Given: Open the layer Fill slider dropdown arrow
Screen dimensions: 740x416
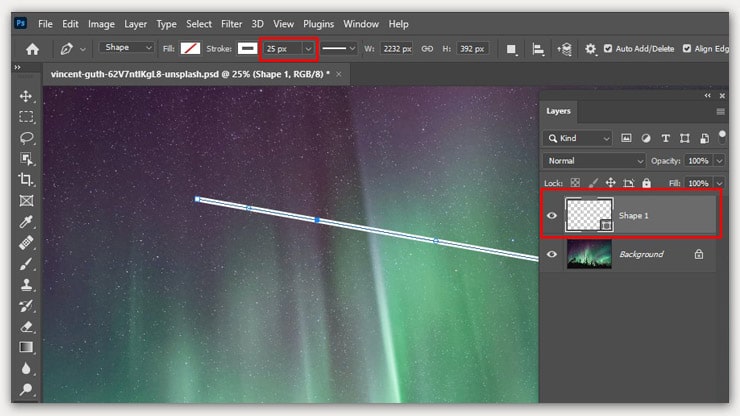Looking at the screenshot, I should (719, 183).
